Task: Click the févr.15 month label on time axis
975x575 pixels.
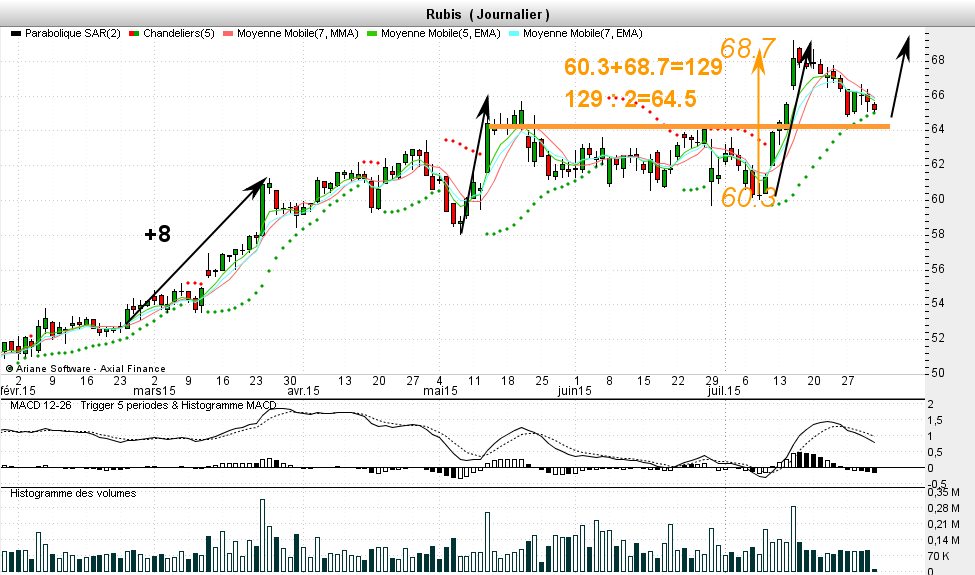Action: tap(18, 391)
